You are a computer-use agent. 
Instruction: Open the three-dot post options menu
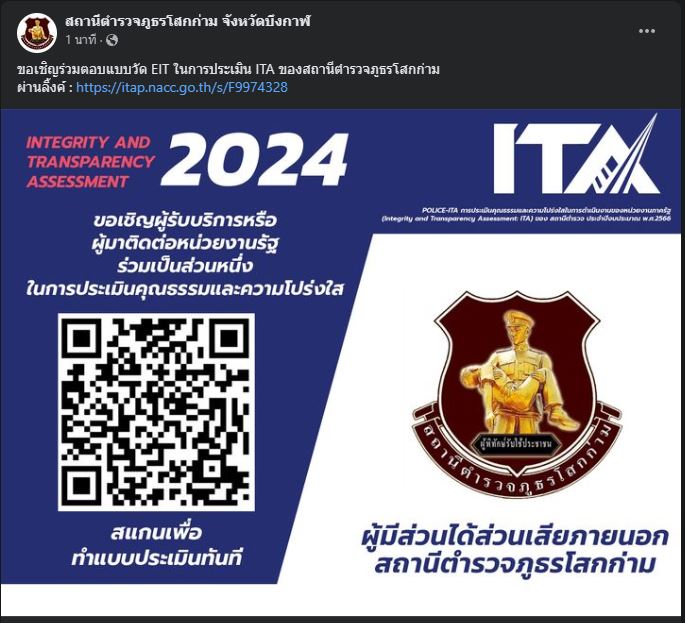pyautogui.click(x=647, y=31)
